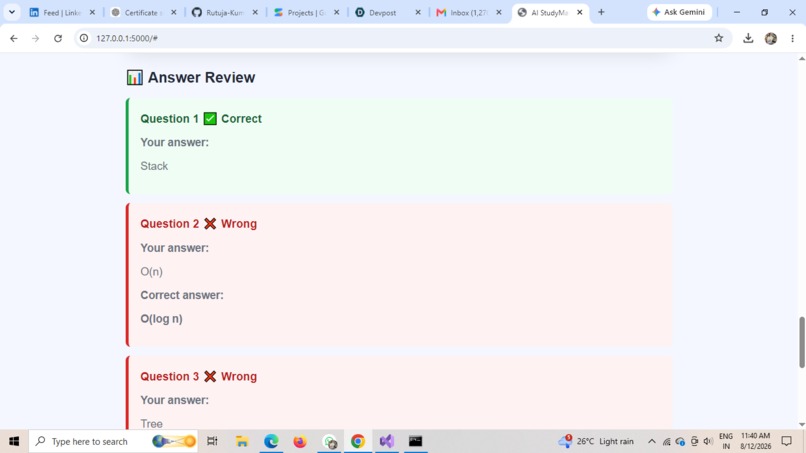Screen dimensions: 806x453
Task: Open the browser downloads icon
Action: click(x=748, y=38)
